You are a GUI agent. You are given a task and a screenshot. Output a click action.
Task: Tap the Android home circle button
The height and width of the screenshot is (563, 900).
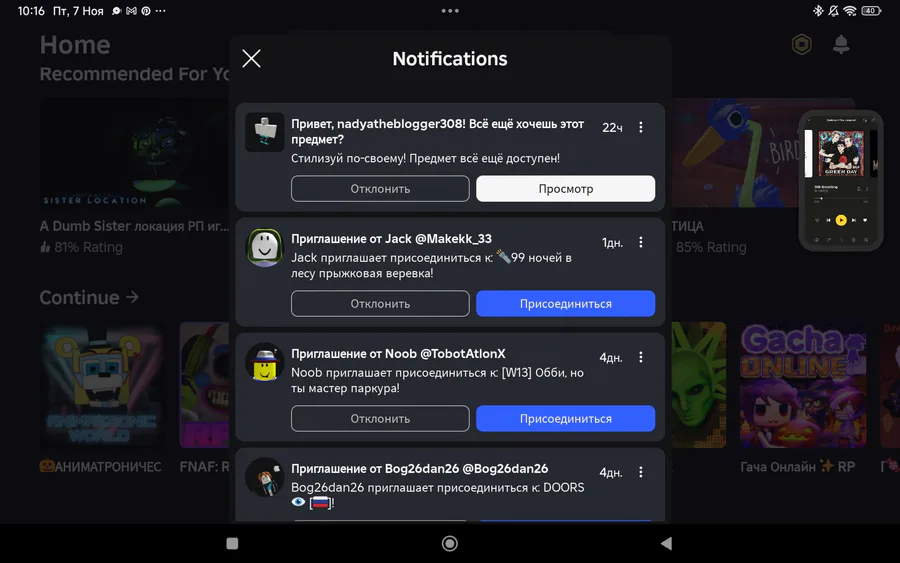coord(449,543)
